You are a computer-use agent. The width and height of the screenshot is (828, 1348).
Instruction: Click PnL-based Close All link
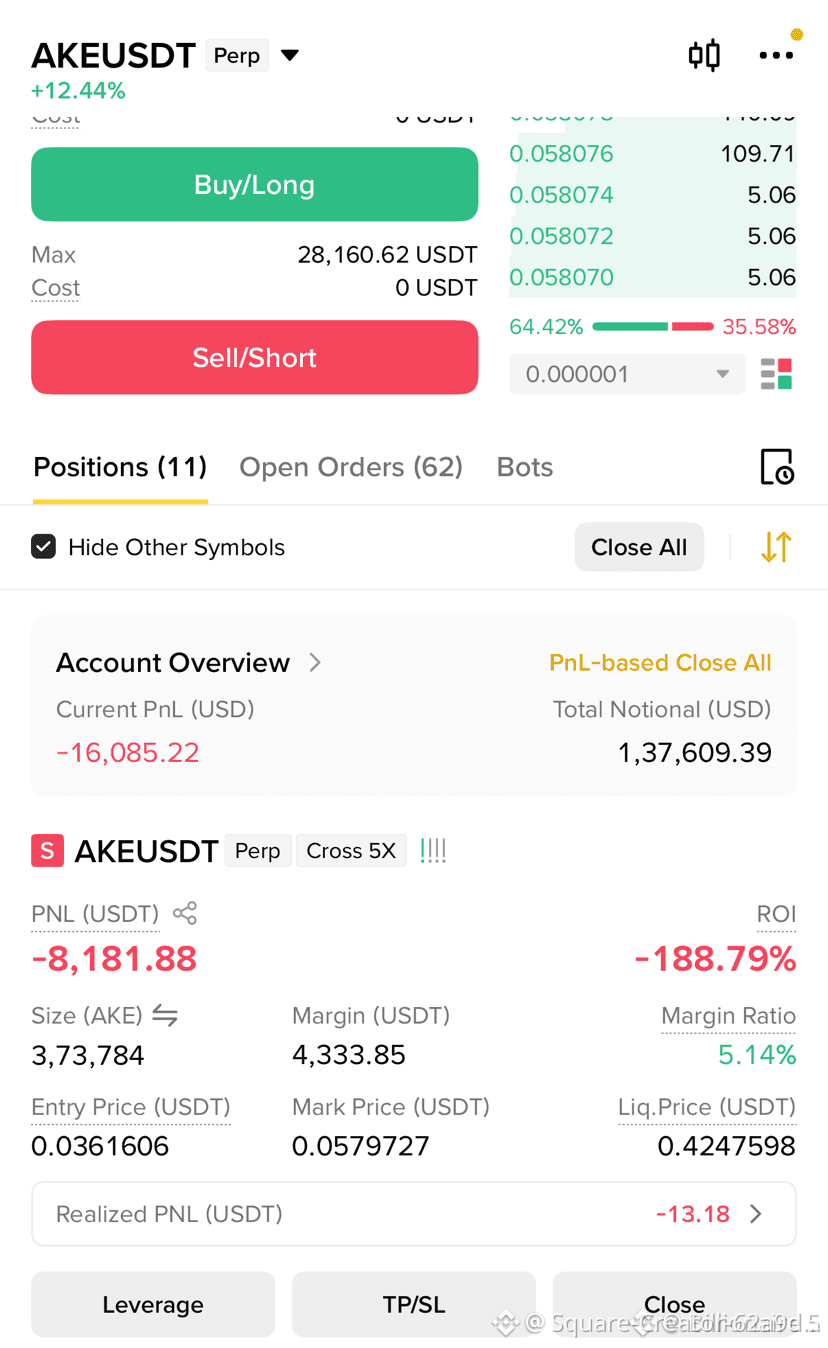(660, 663)
